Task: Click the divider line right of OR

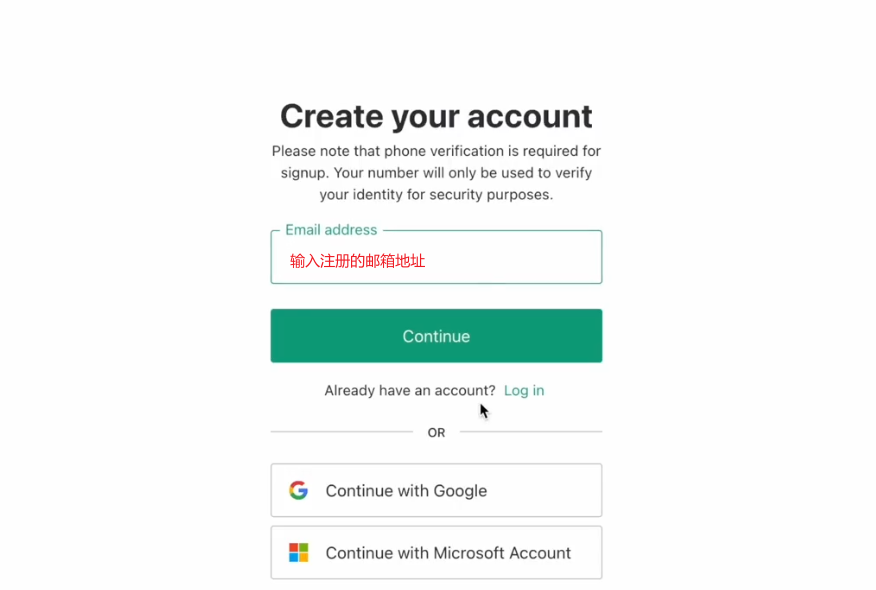Action: click(x=531, y=432)
